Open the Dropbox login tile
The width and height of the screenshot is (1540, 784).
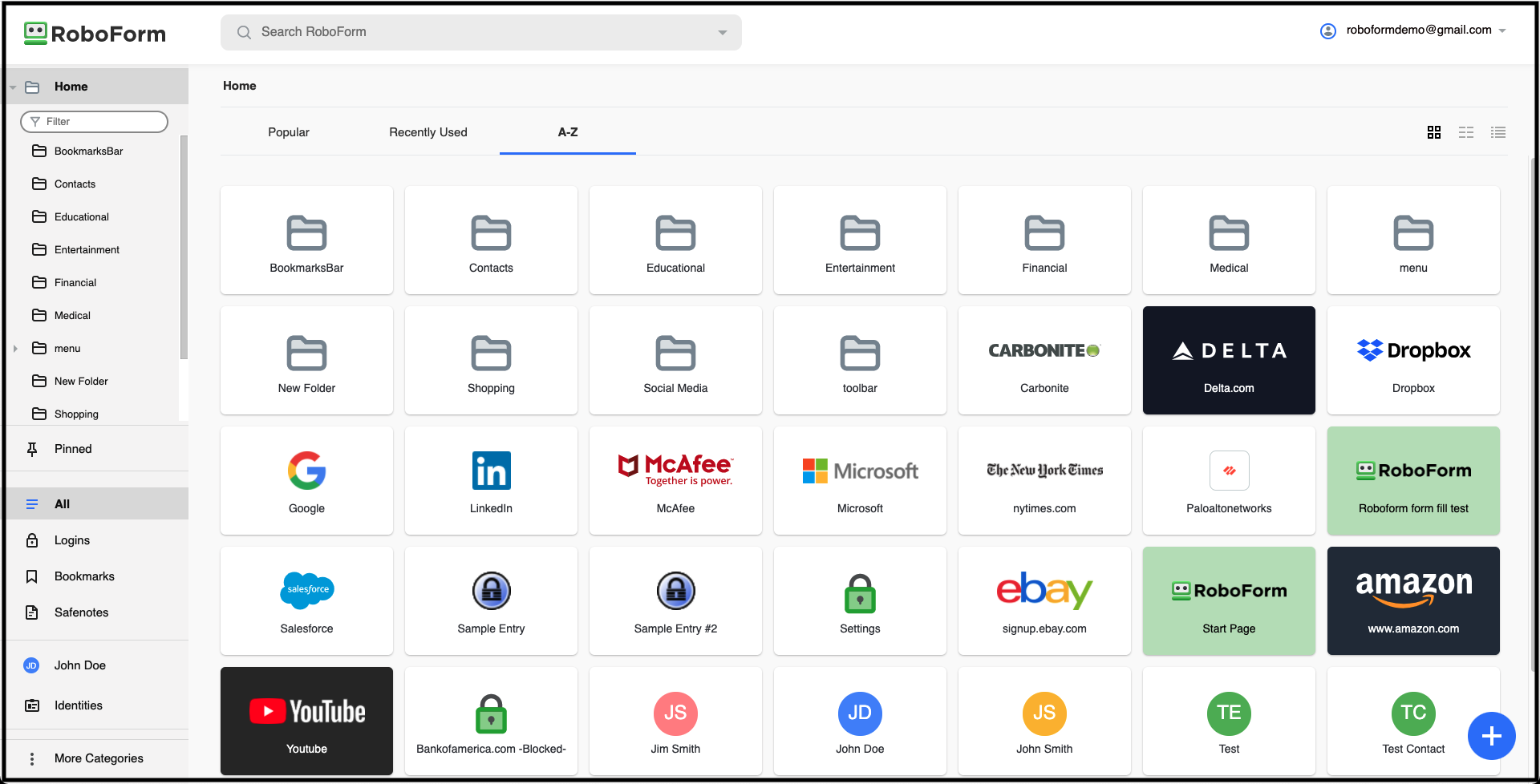click(x=1413, y=360)
